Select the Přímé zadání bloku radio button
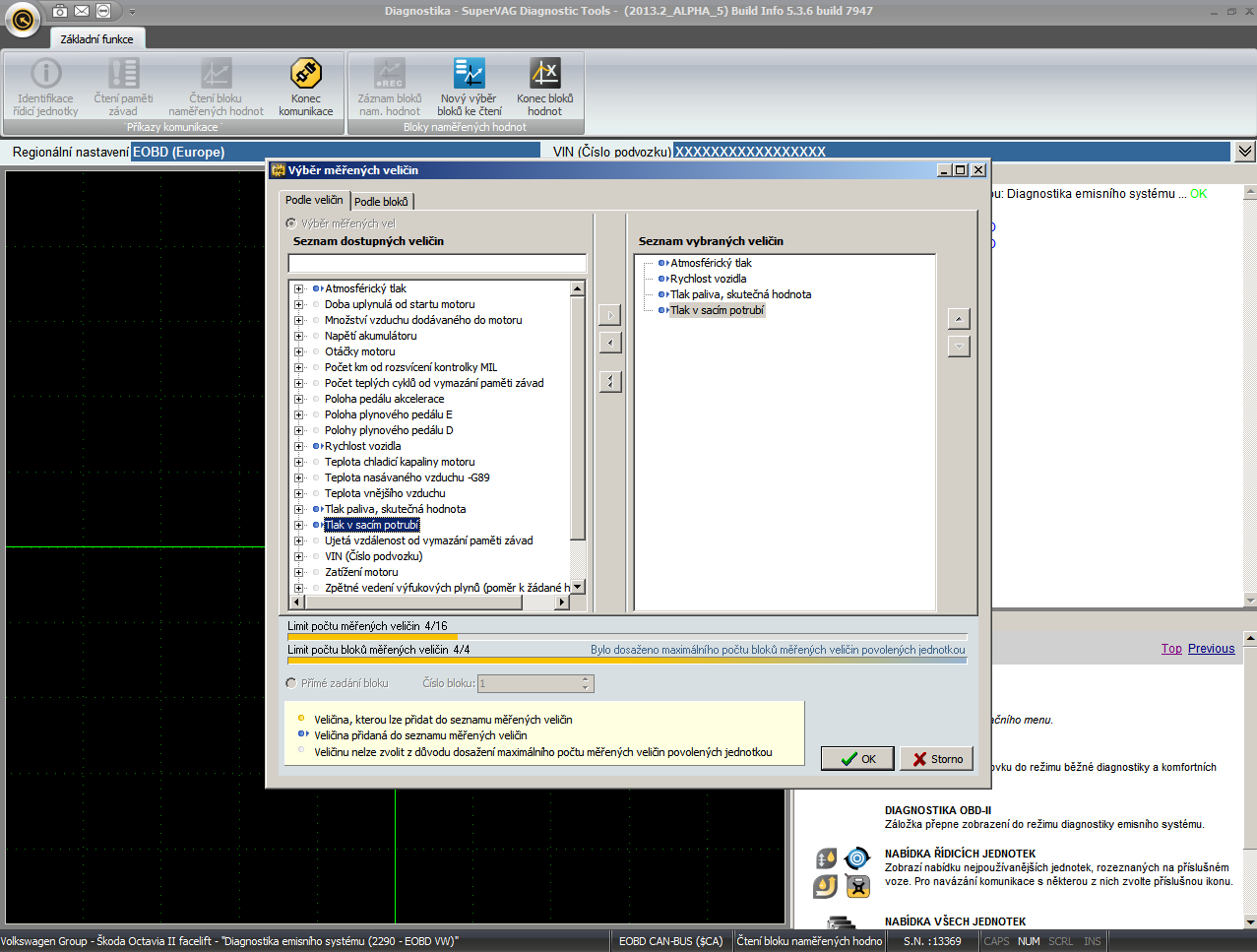This screenshot has width=1257, height=952. point(291,683)
